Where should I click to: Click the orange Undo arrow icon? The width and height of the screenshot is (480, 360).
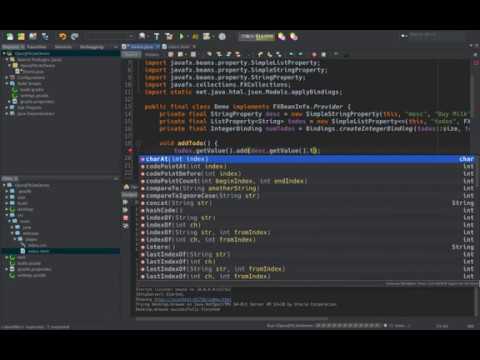[62, 36]
